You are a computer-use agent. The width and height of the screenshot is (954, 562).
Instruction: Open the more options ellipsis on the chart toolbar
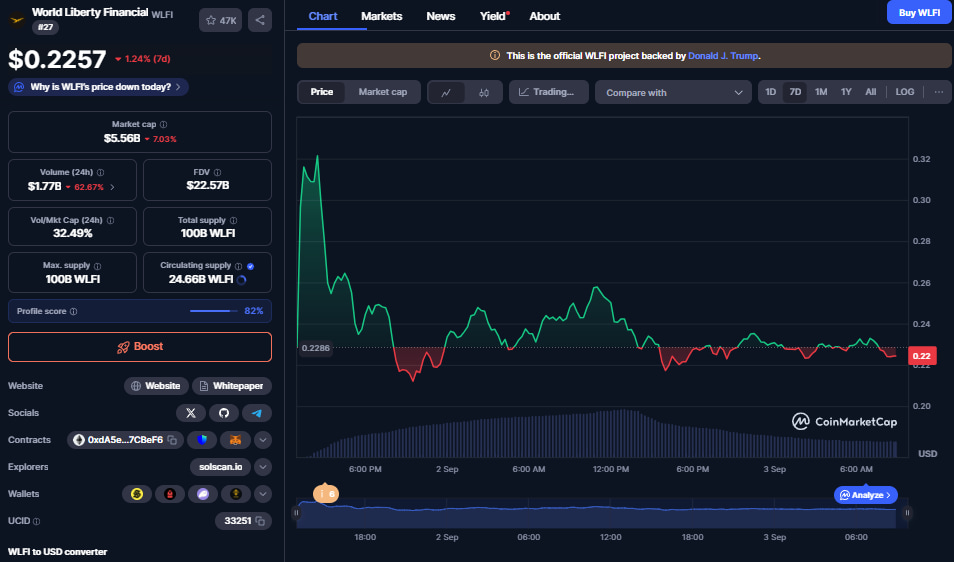pos(939,92)
